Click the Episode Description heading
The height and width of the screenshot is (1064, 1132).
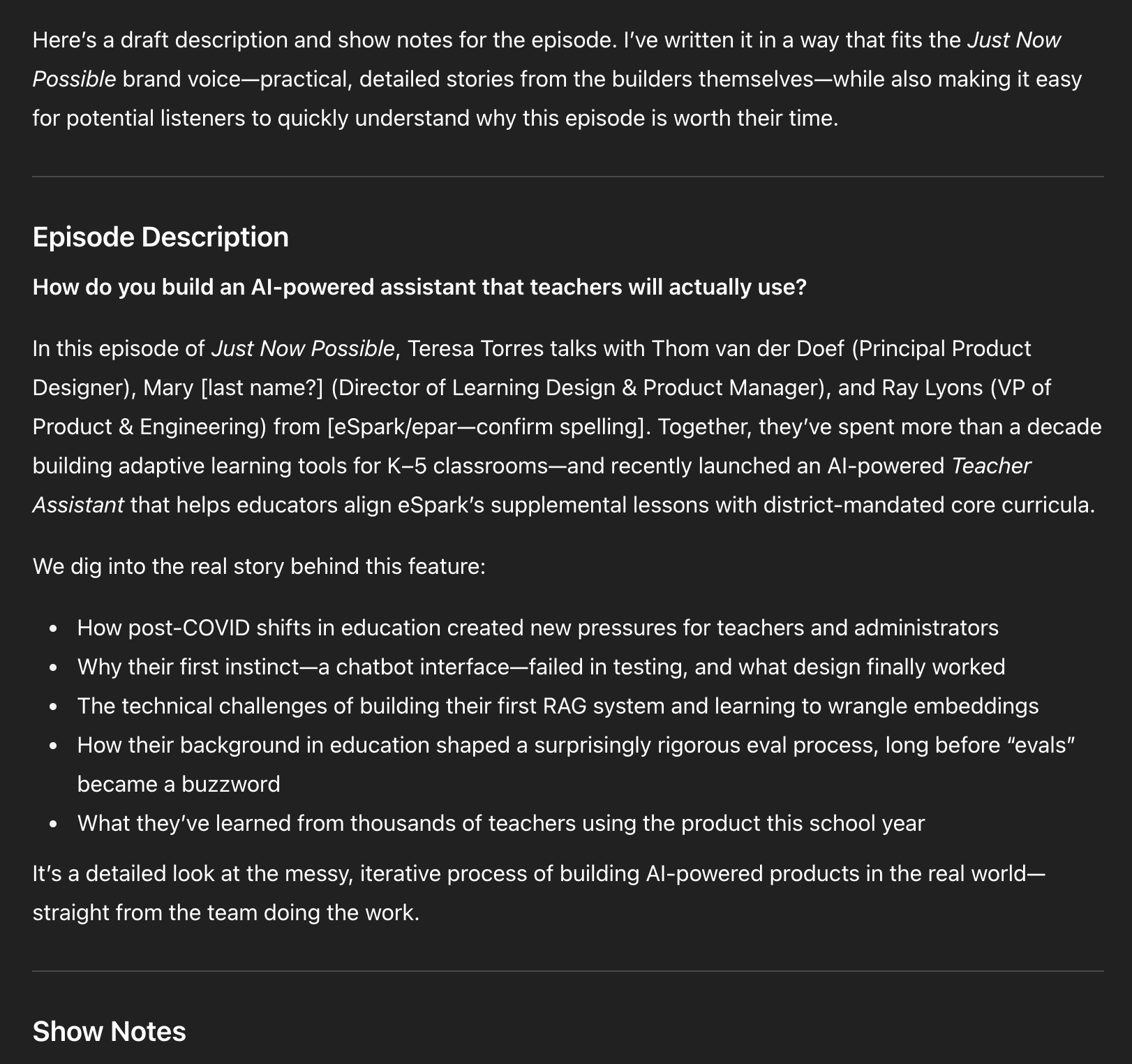[161, 237]
